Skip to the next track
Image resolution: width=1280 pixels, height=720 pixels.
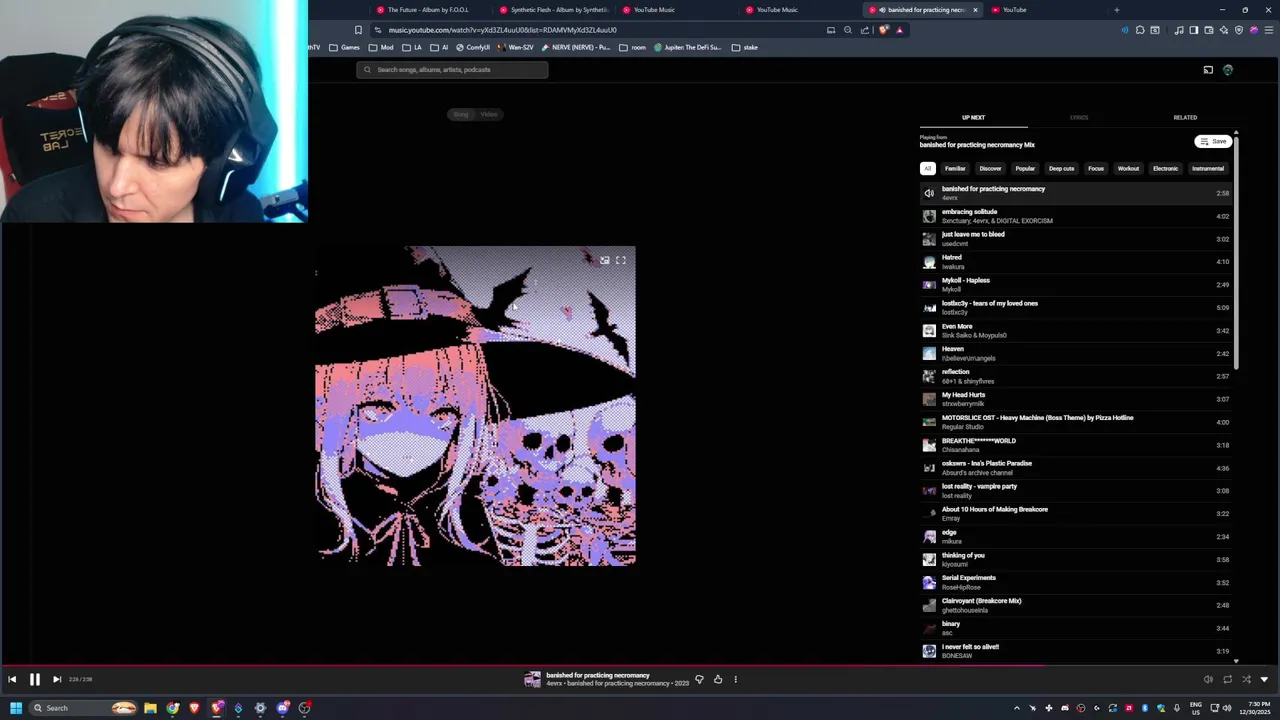(x=57, y=679)
